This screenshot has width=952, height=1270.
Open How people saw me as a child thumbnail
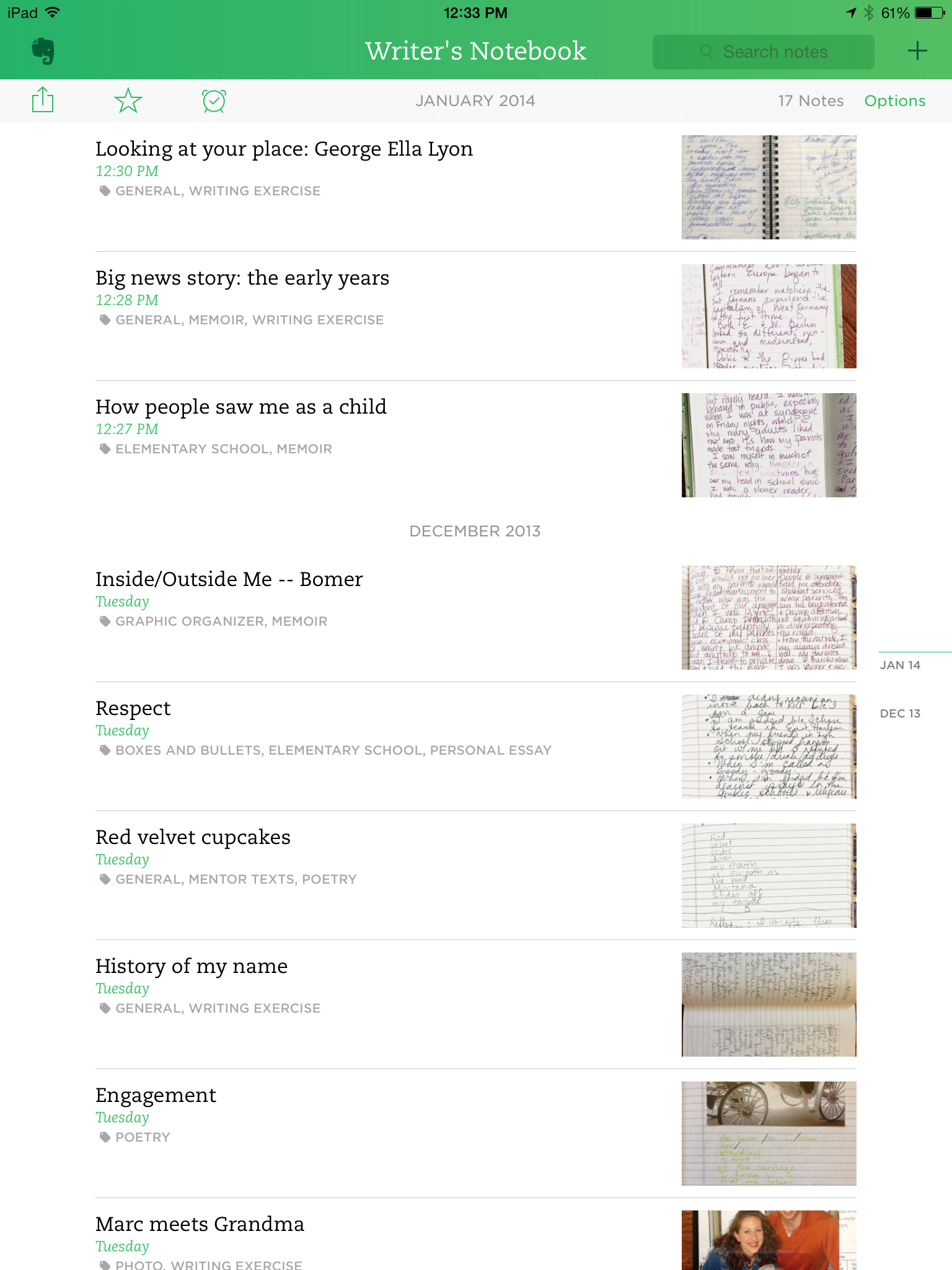click(x=769, y=445)
